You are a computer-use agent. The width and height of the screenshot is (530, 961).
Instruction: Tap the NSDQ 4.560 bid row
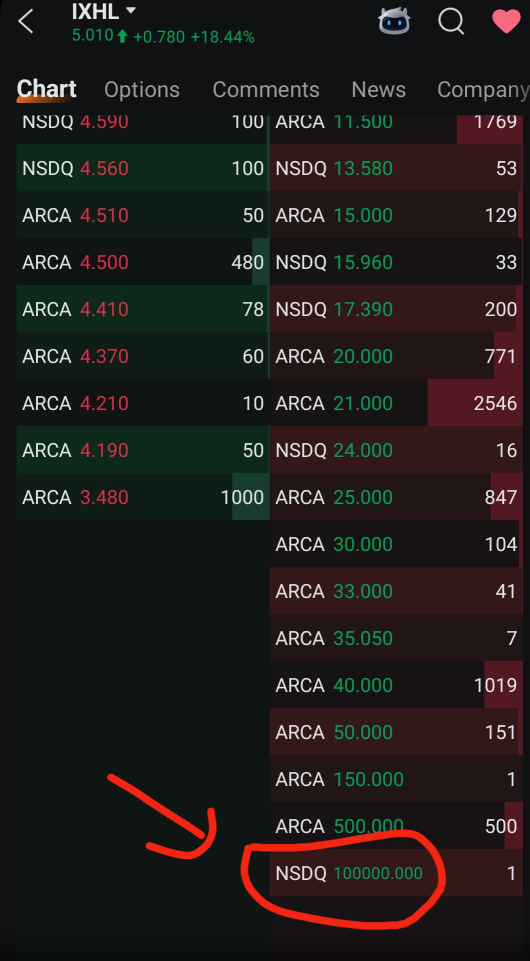[x=143, y=167]
